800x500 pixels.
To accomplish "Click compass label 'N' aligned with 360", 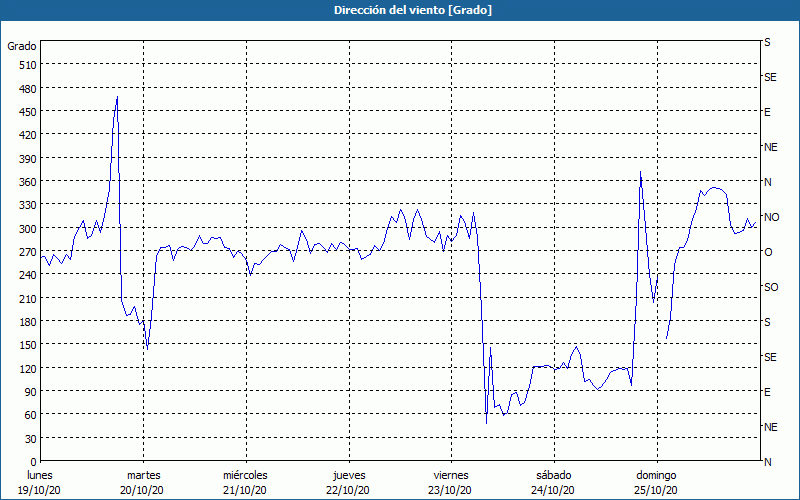I will (767, 182).
